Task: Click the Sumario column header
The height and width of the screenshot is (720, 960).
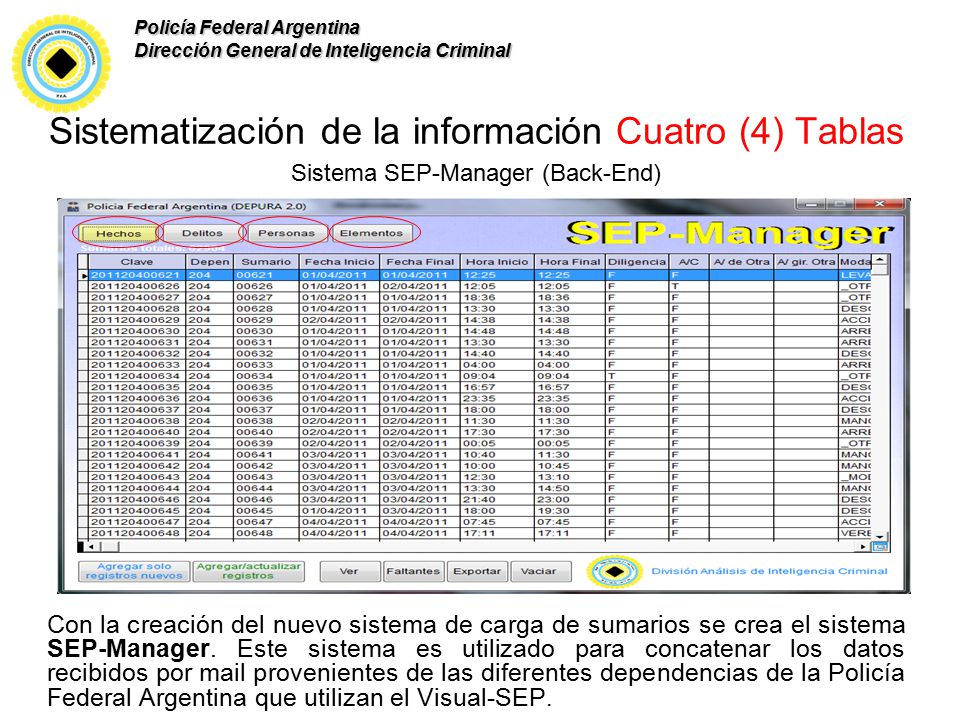Action: pyautogui.click(x=266, y=261)
